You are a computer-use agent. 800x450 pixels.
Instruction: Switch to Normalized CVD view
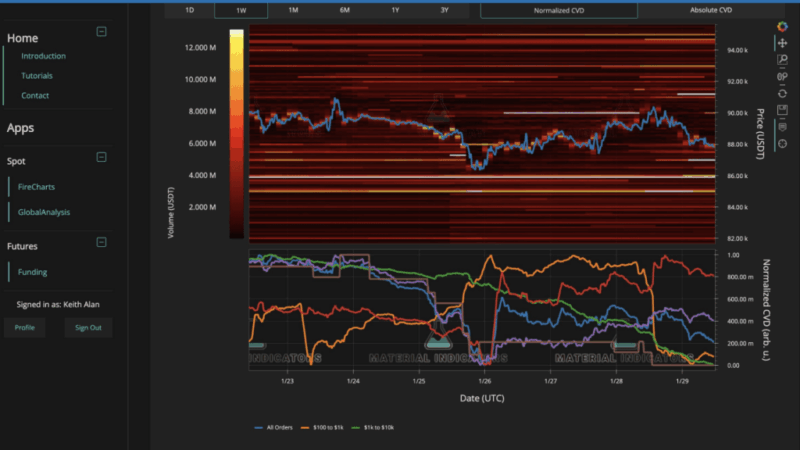tap(559, 10)
